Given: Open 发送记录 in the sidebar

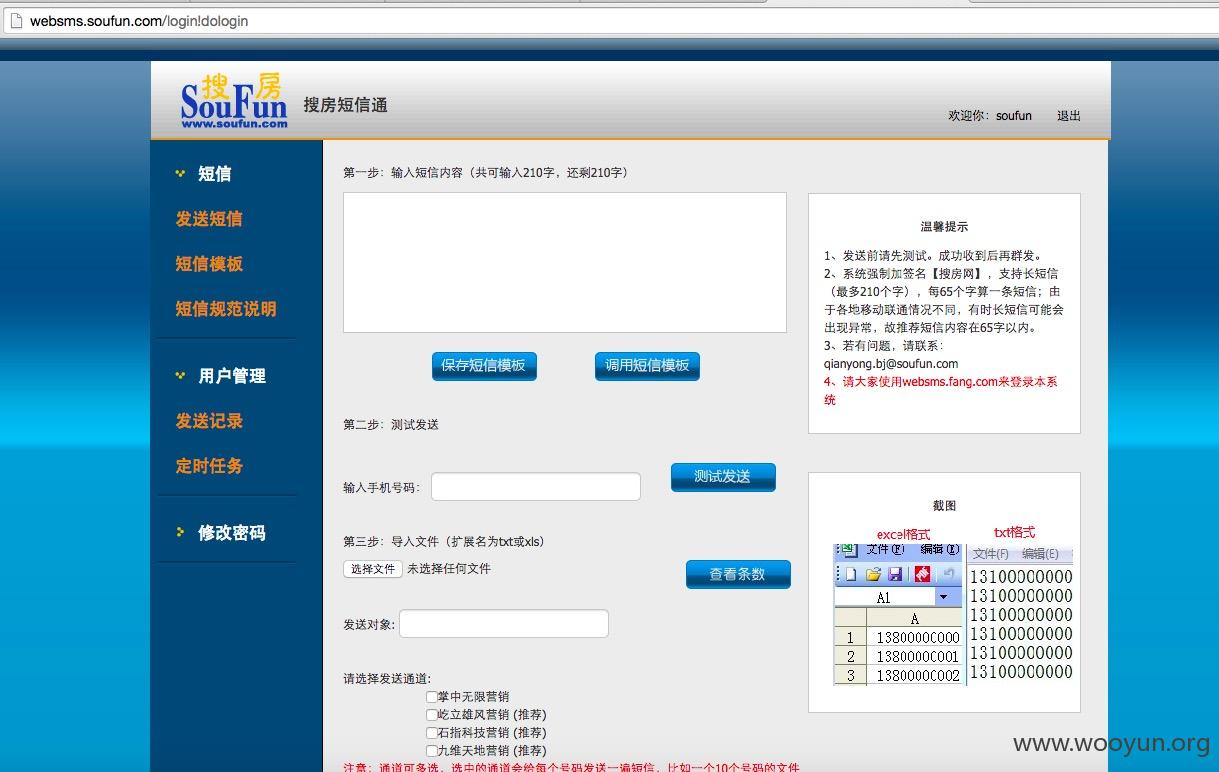Looking at the screenshot, I should (209, 421).
